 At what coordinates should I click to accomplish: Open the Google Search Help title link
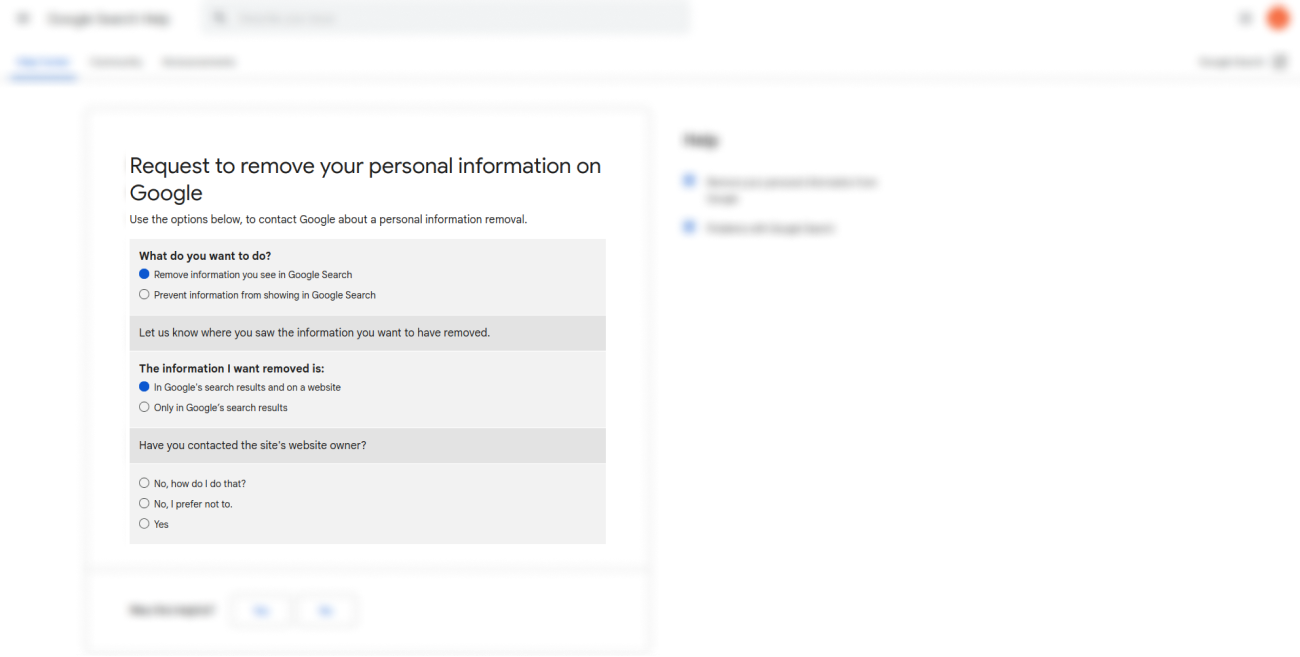(x=109, y=19)
